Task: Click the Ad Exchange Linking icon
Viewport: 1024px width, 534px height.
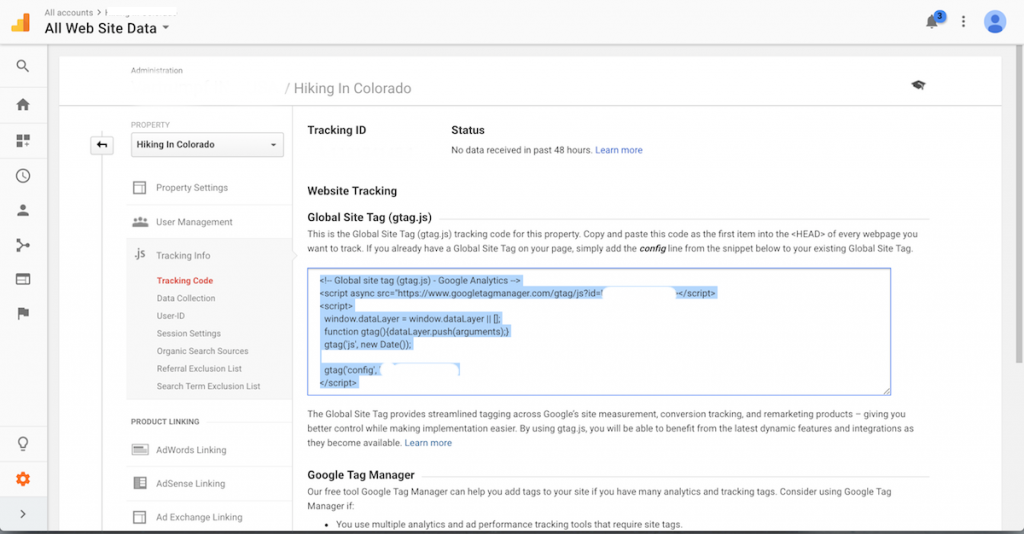Action: [x=140, y=517]
